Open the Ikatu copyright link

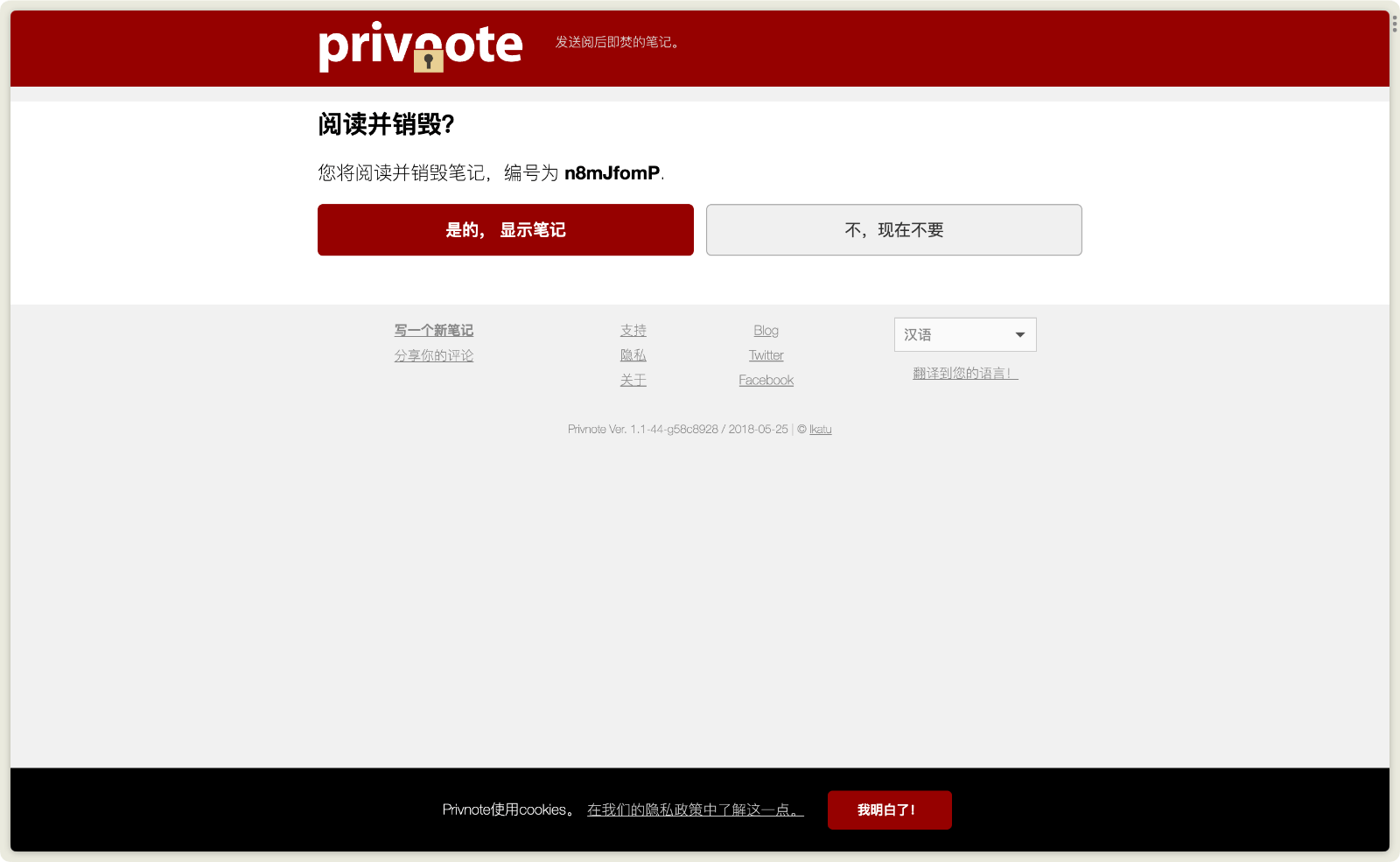click(820, 430)
